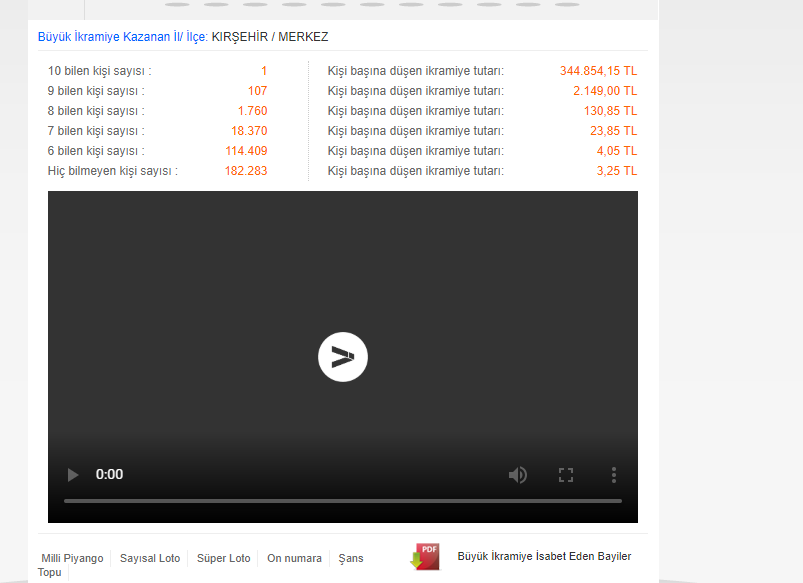Open the Şans Topu link
Screen dimensions: 803x583
pos(351,558)
